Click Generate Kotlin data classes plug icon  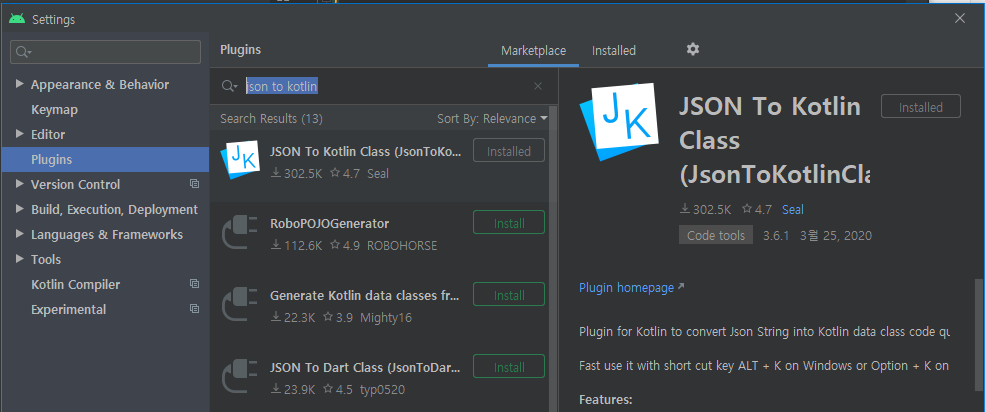pyautogui.click(x=240, y=305)
